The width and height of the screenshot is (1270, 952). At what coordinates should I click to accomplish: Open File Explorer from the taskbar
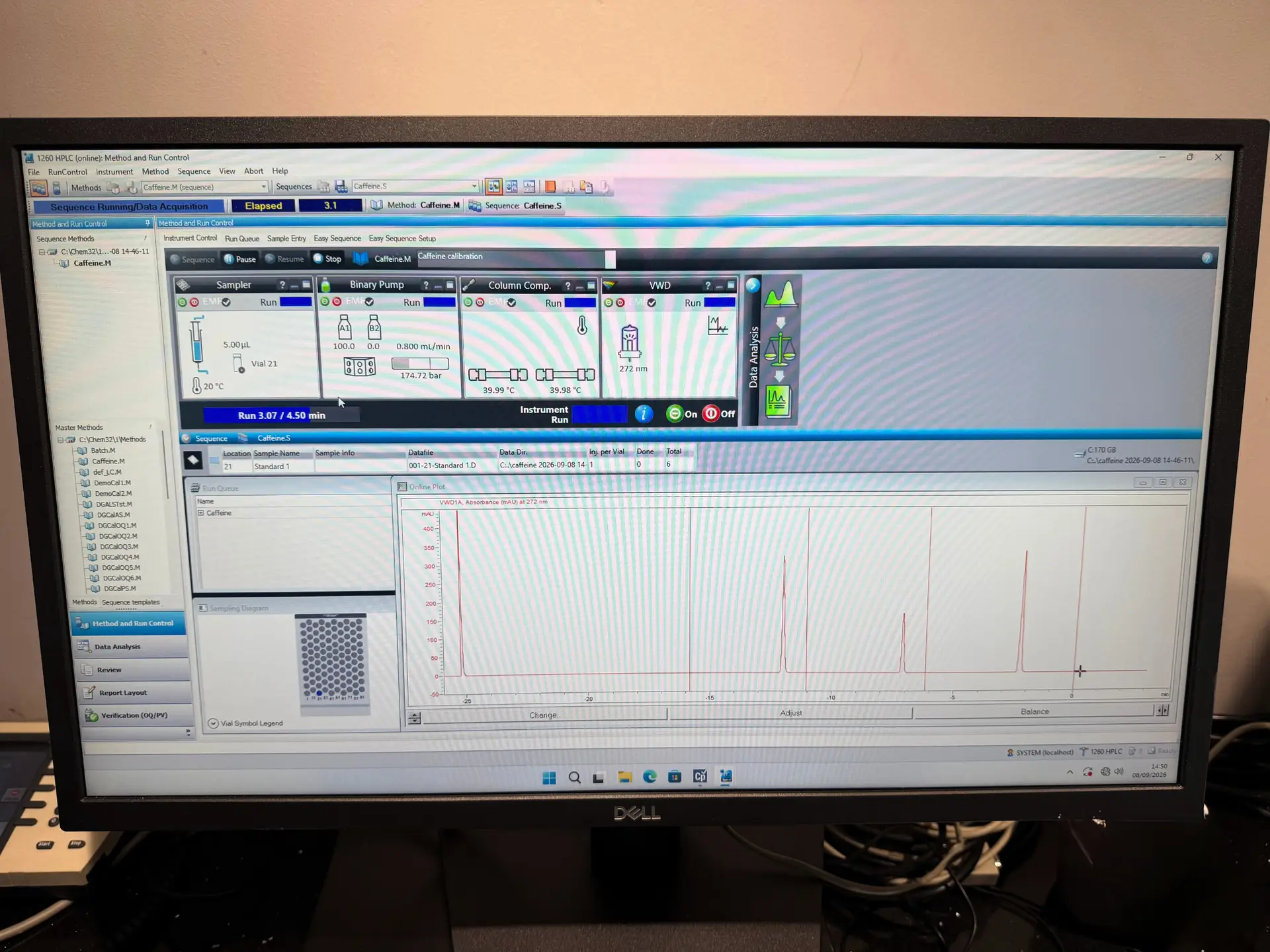pyautogui.click(x=624, y=777)
